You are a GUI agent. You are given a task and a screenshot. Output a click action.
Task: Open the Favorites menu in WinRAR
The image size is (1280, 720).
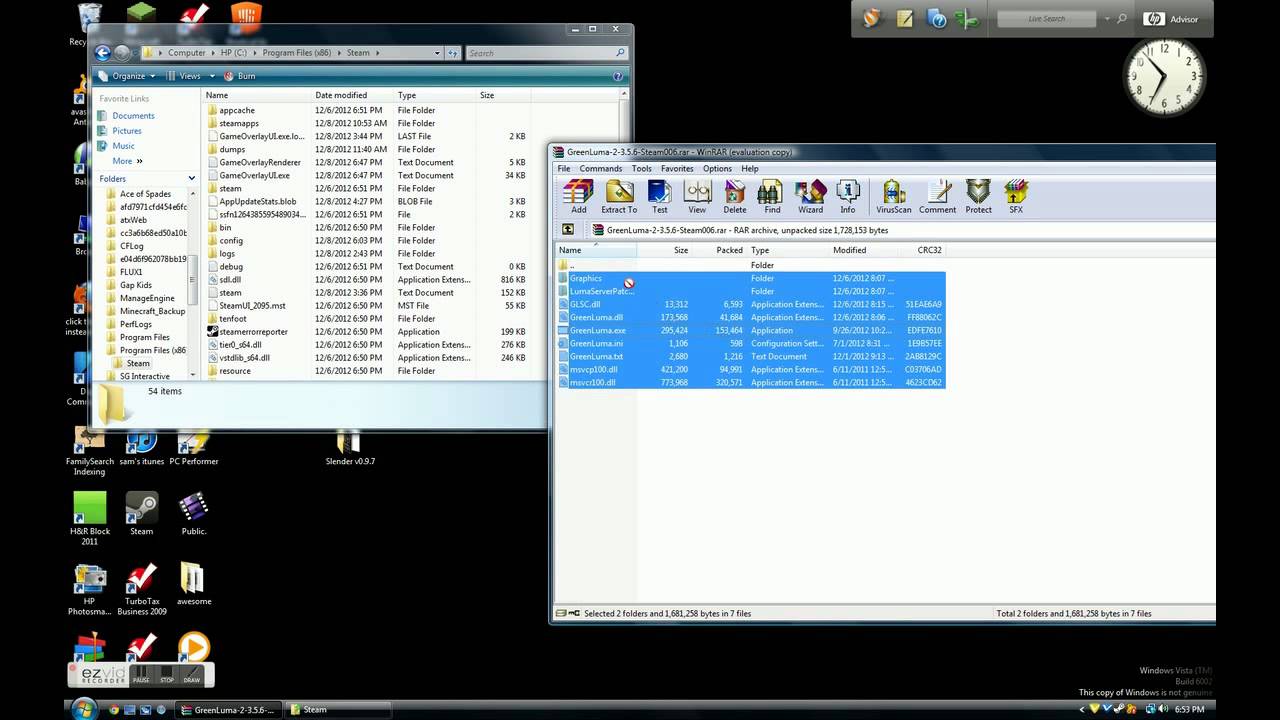tap(677, 168)
